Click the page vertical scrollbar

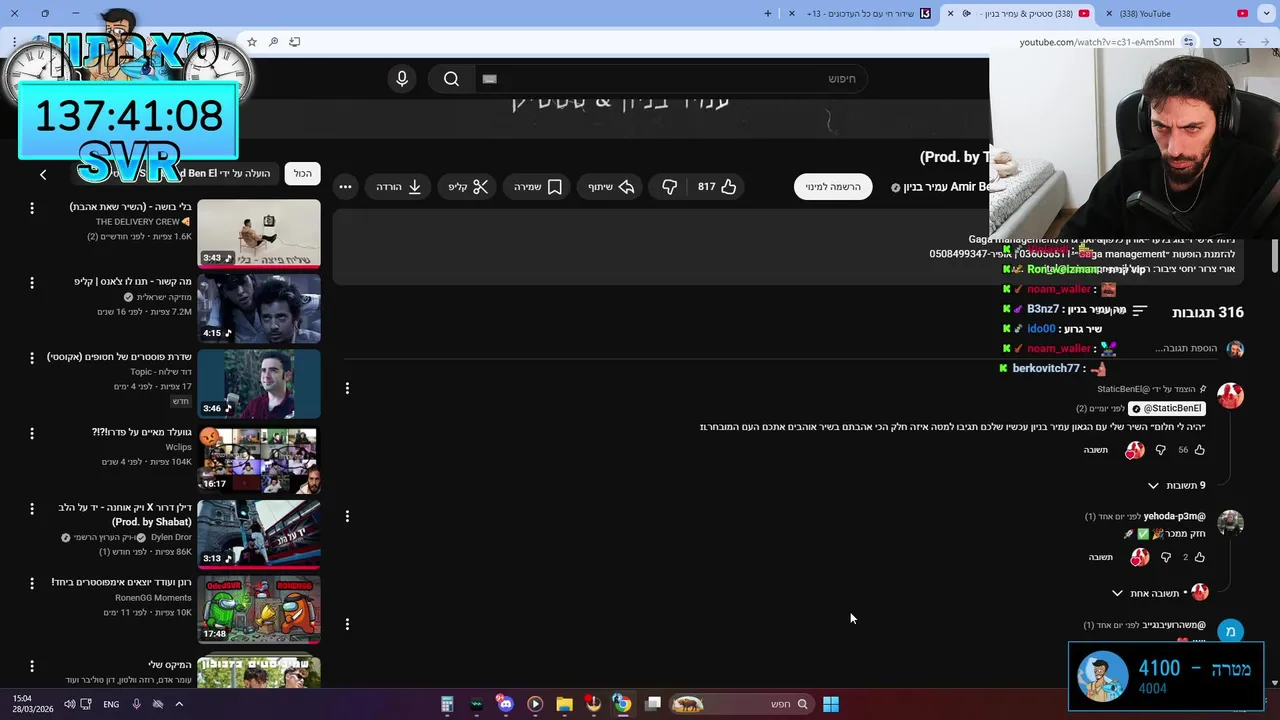click(1274, 254)
